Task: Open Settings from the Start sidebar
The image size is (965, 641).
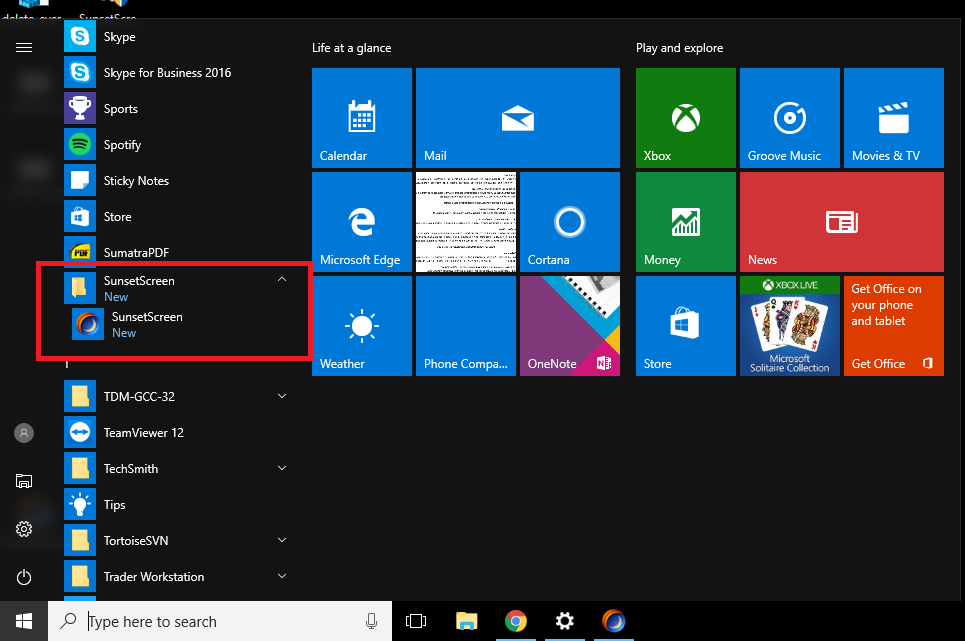Action: point(24,529)
